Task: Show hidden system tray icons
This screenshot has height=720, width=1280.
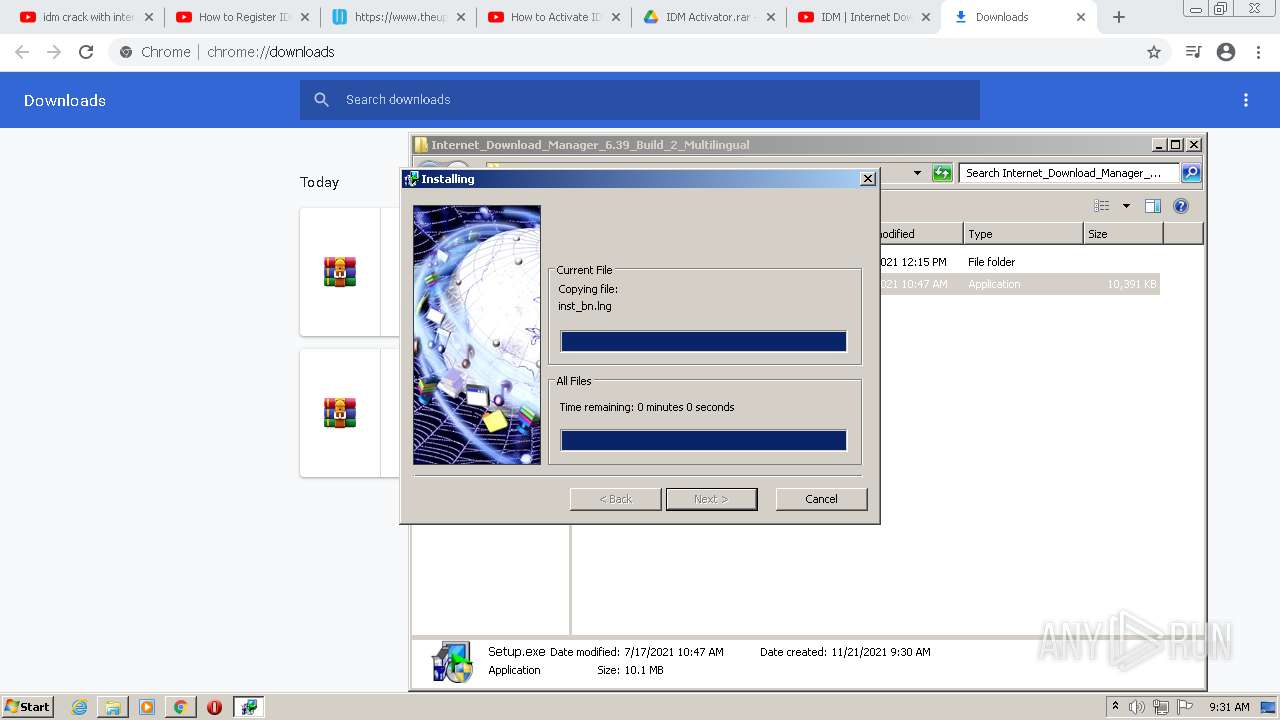Action: click(x=1115, y=707)
